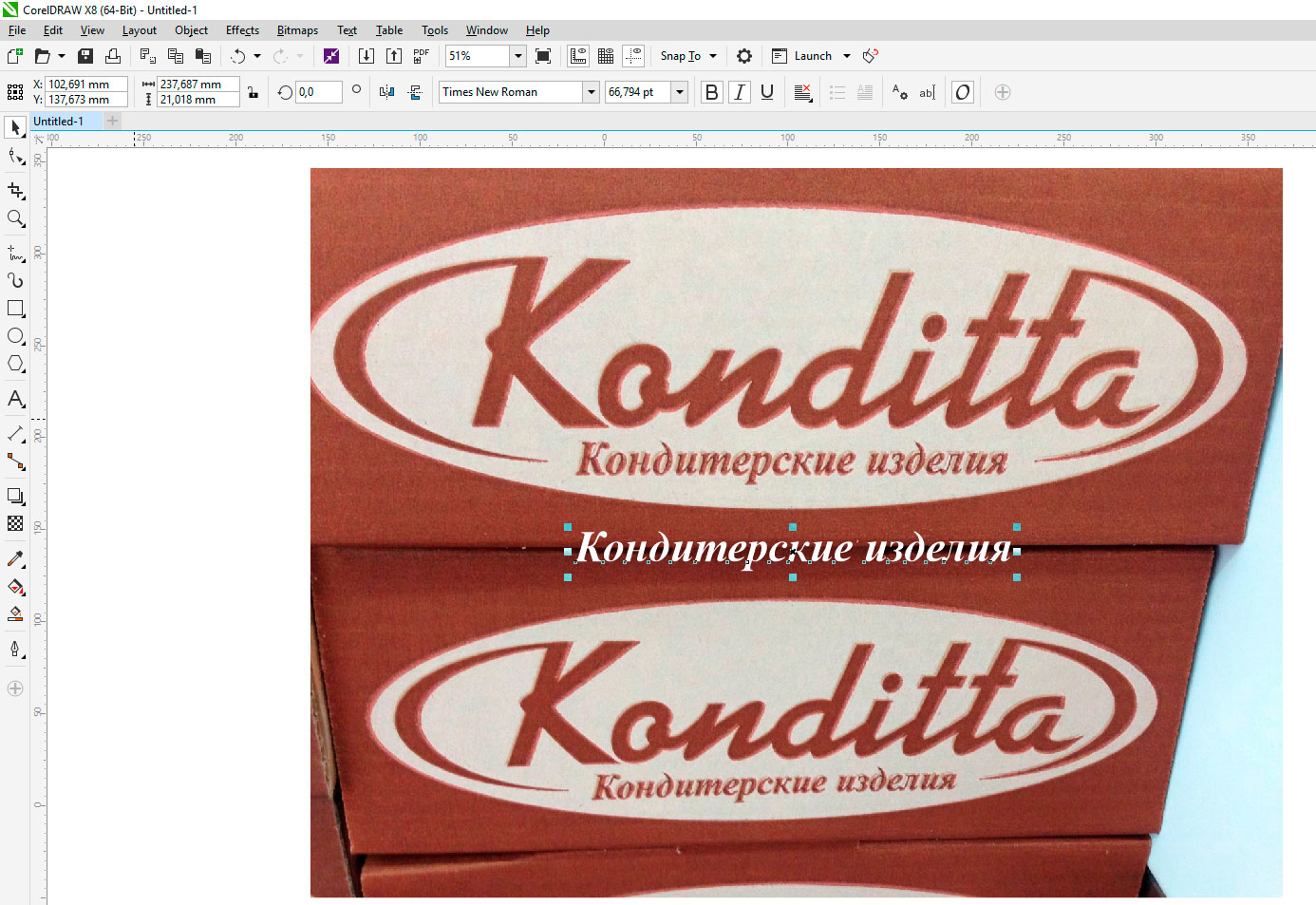Open the View menu

tap(92, 30)
